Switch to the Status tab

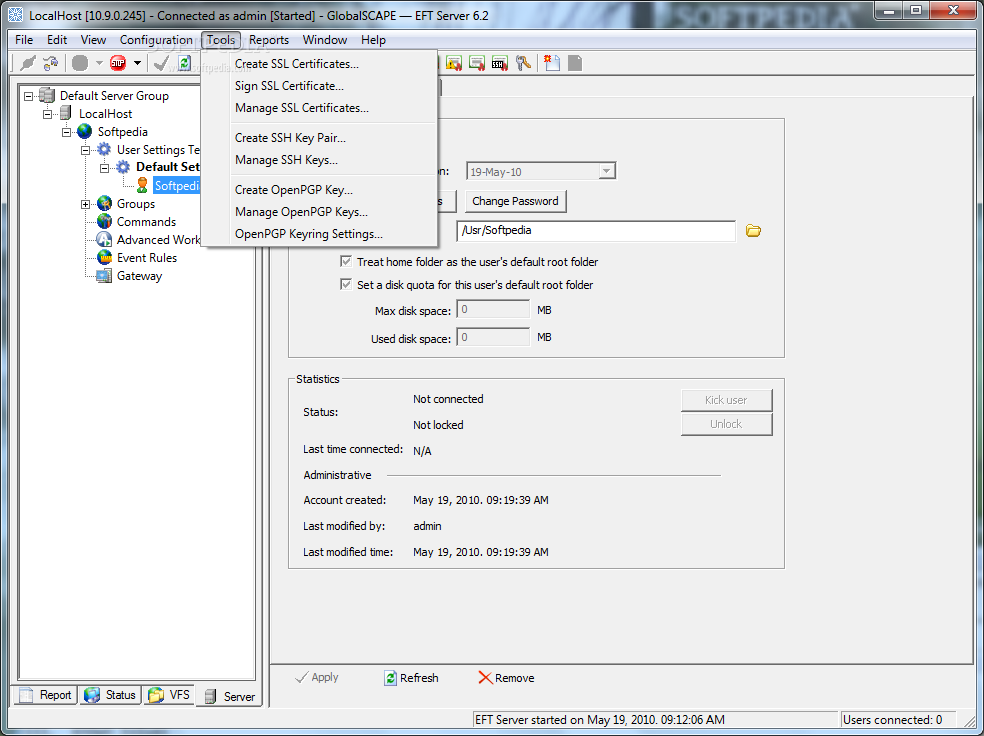click(110, 695)
